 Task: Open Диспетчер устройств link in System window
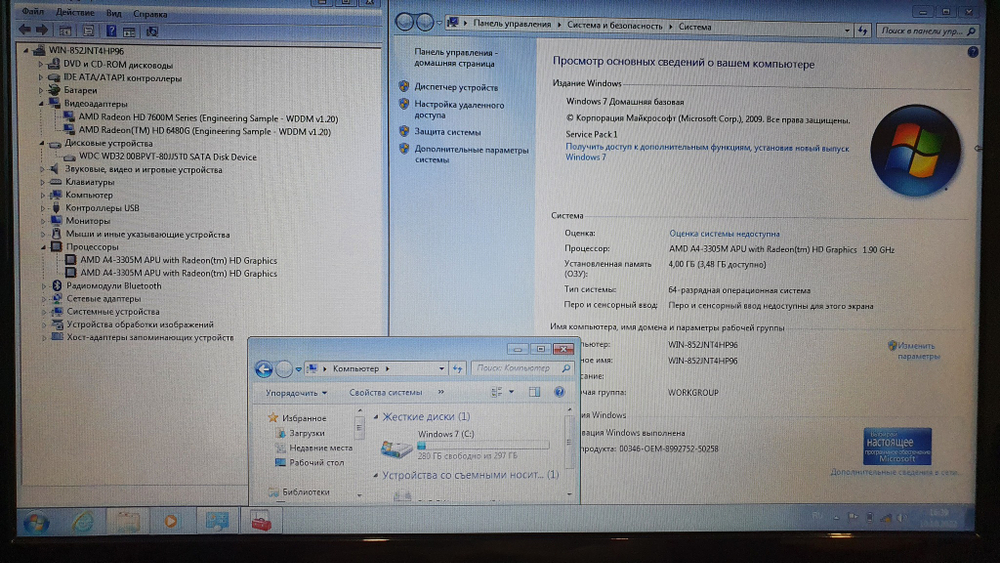coord(456,87)
